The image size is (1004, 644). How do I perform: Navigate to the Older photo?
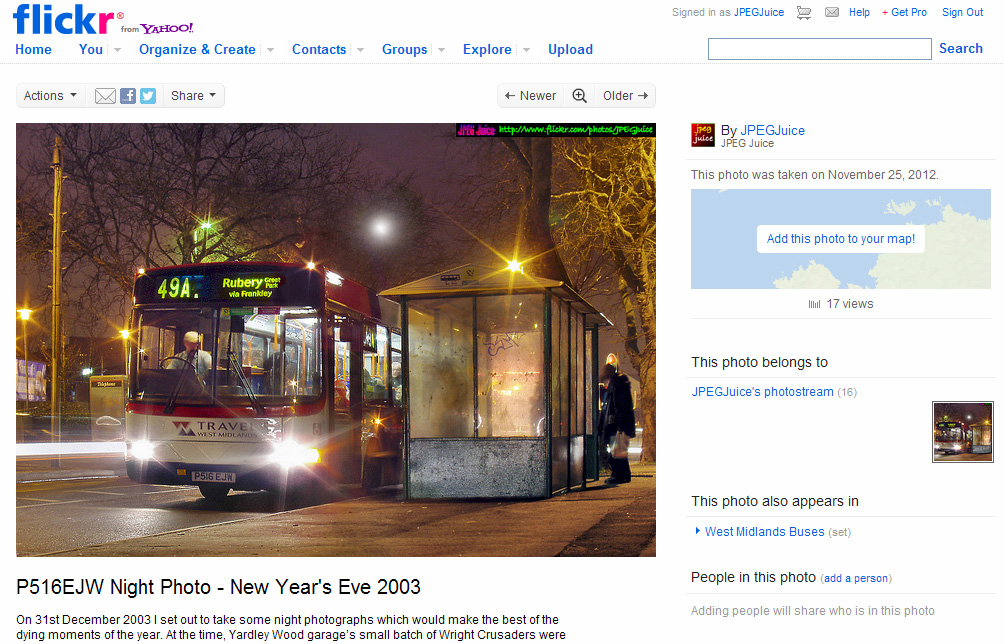pos(624,95)
